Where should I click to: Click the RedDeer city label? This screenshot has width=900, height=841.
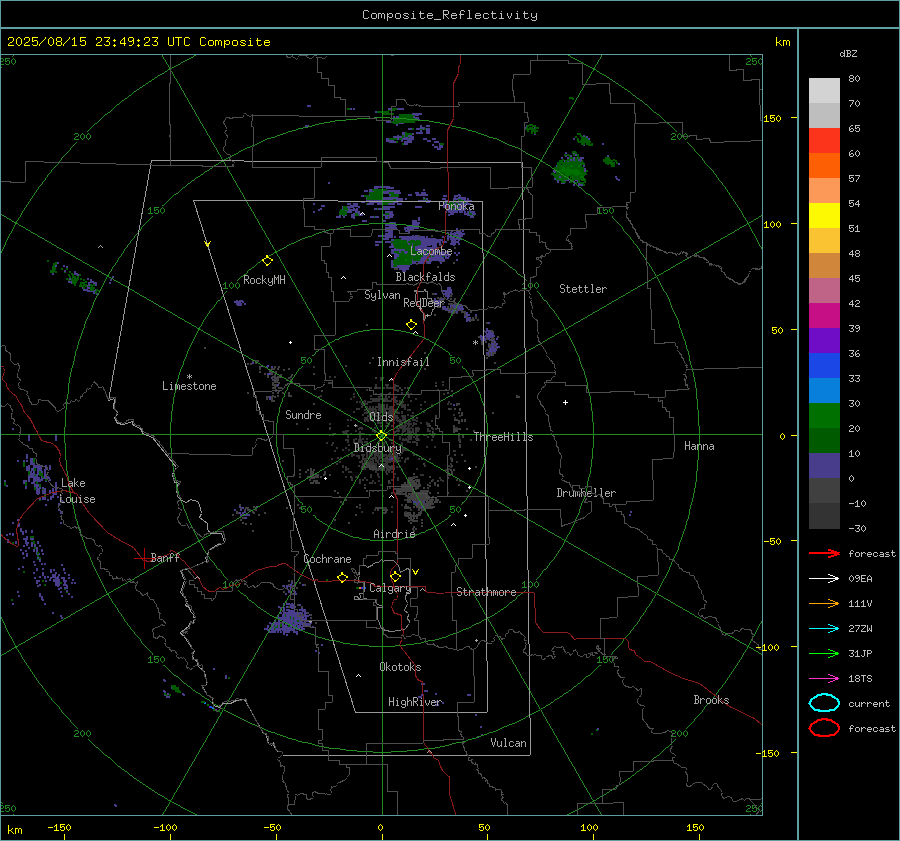tap(424, 303)
